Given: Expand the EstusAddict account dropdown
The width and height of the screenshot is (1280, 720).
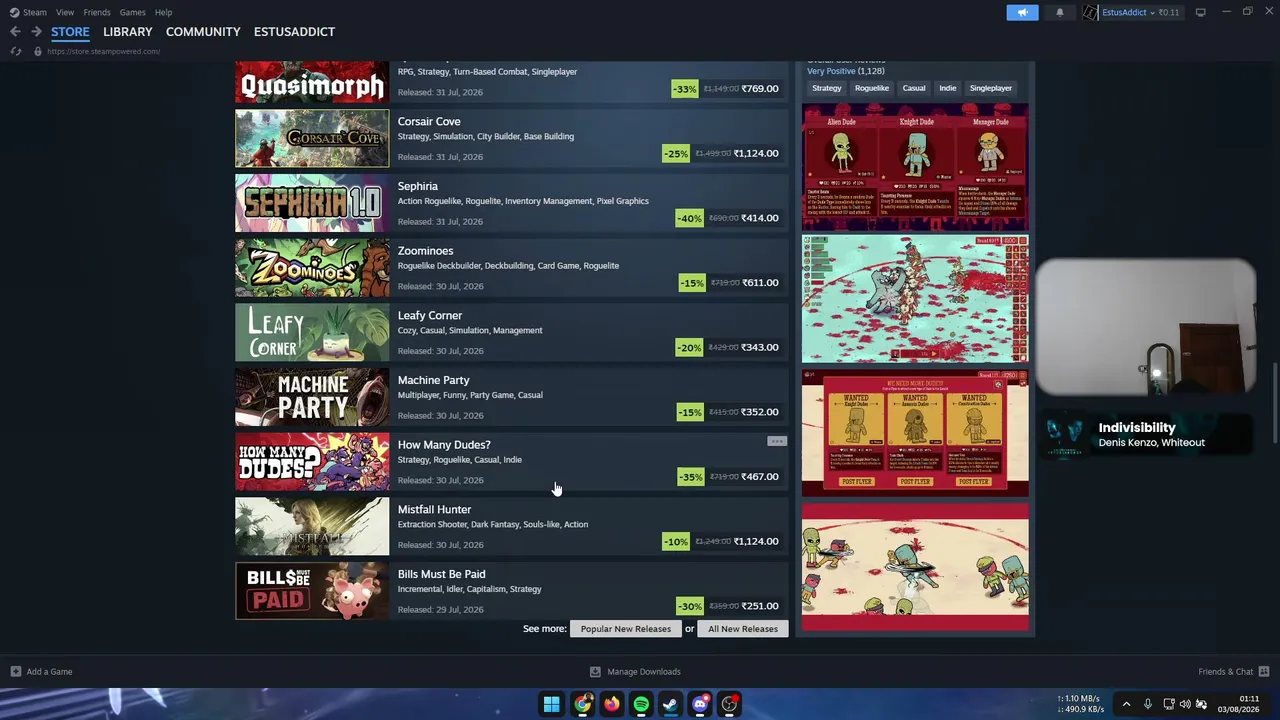Looking at the screenshot, I should click(1152, 13).
